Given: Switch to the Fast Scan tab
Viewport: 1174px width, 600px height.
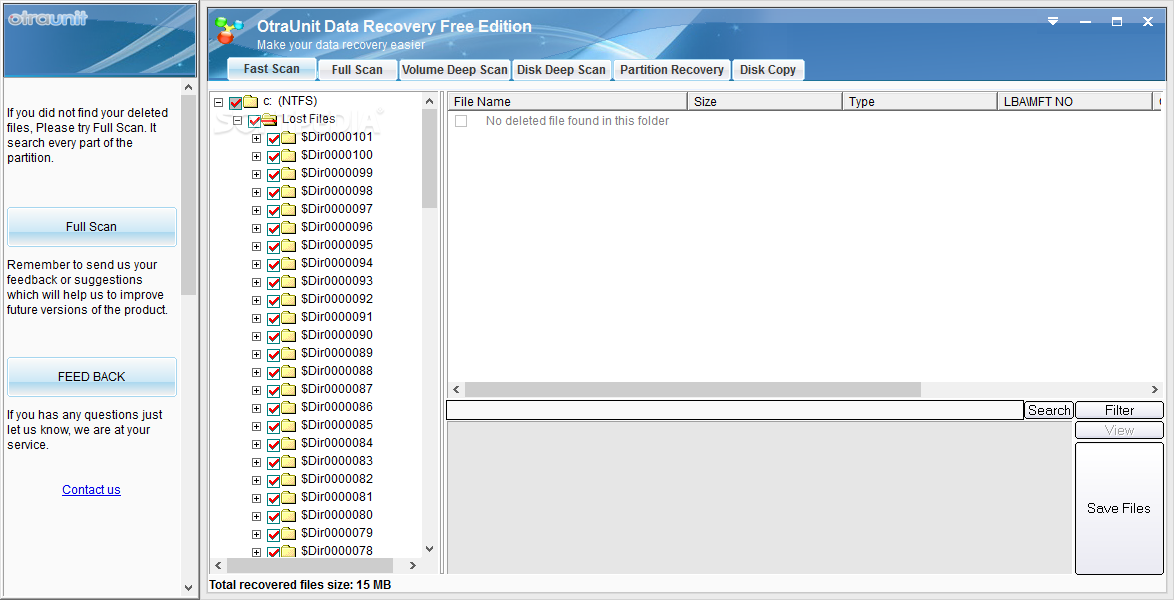Looking at the screenshot, I should click(x=271, y=69).
